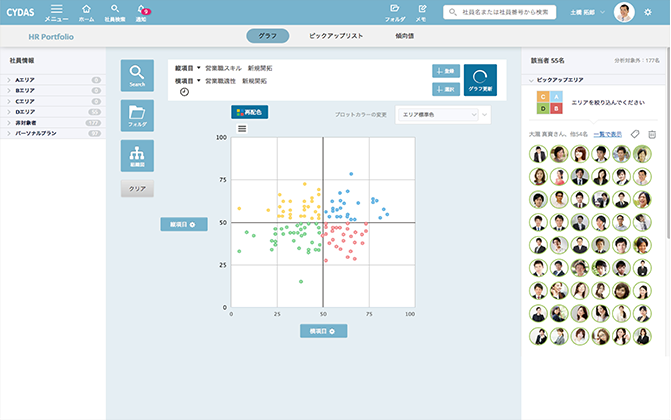Click the 社員情報 panel heading
This screenshot has width=671, height=420.
[22, 61]
